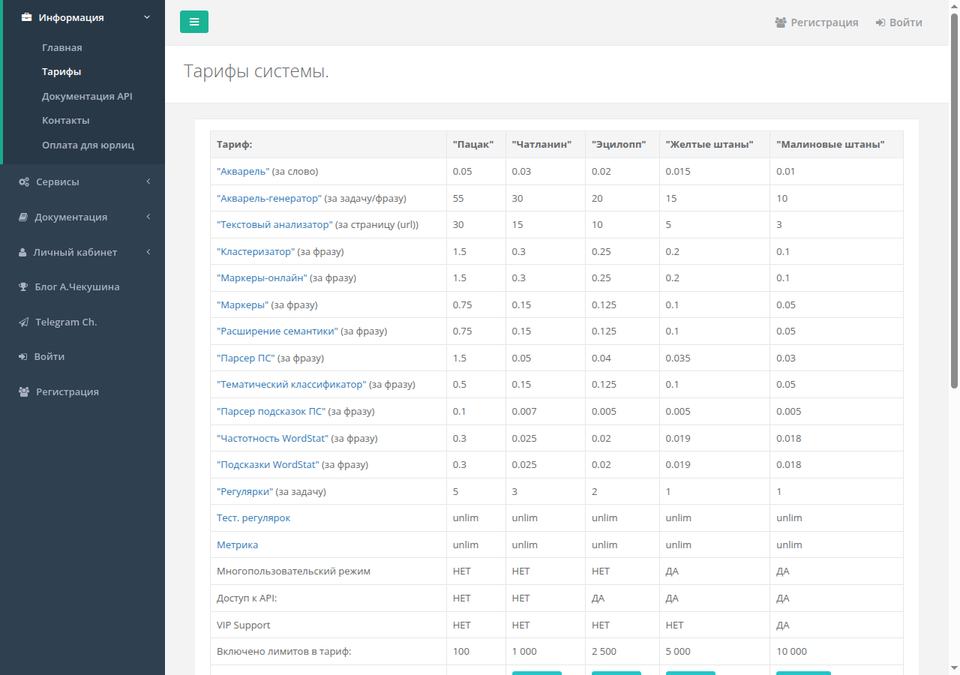This screenshot has width=960, height=675.
Task: Click the briefcase icon beside Информация
Action: coord(26,18)
